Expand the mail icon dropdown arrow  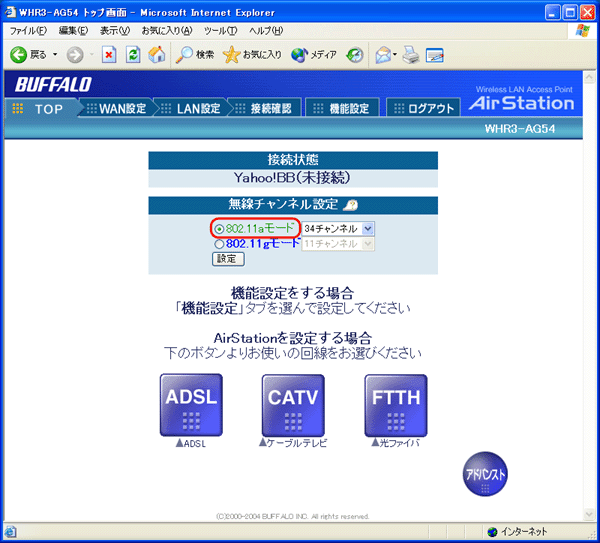[x=395, y=54]
